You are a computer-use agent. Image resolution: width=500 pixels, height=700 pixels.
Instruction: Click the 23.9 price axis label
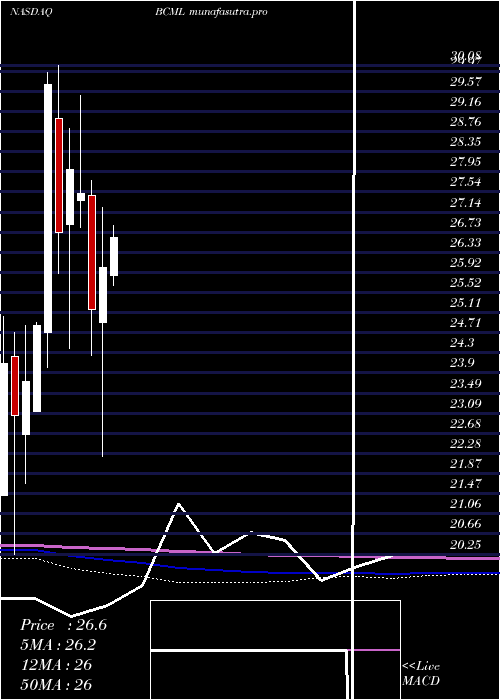click(x=462, y=363)
